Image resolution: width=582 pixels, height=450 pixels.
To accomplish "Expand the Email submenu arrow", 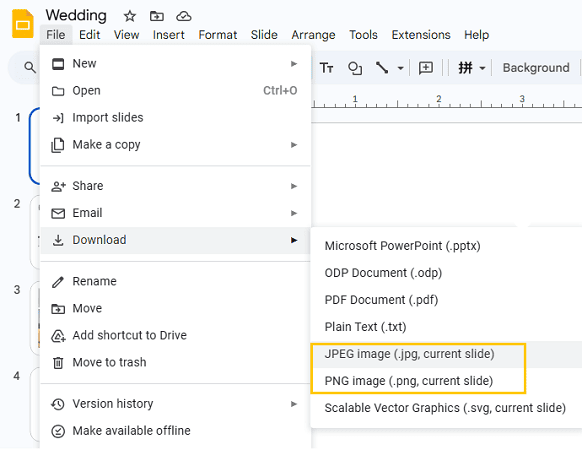I will tap(294, 213).
